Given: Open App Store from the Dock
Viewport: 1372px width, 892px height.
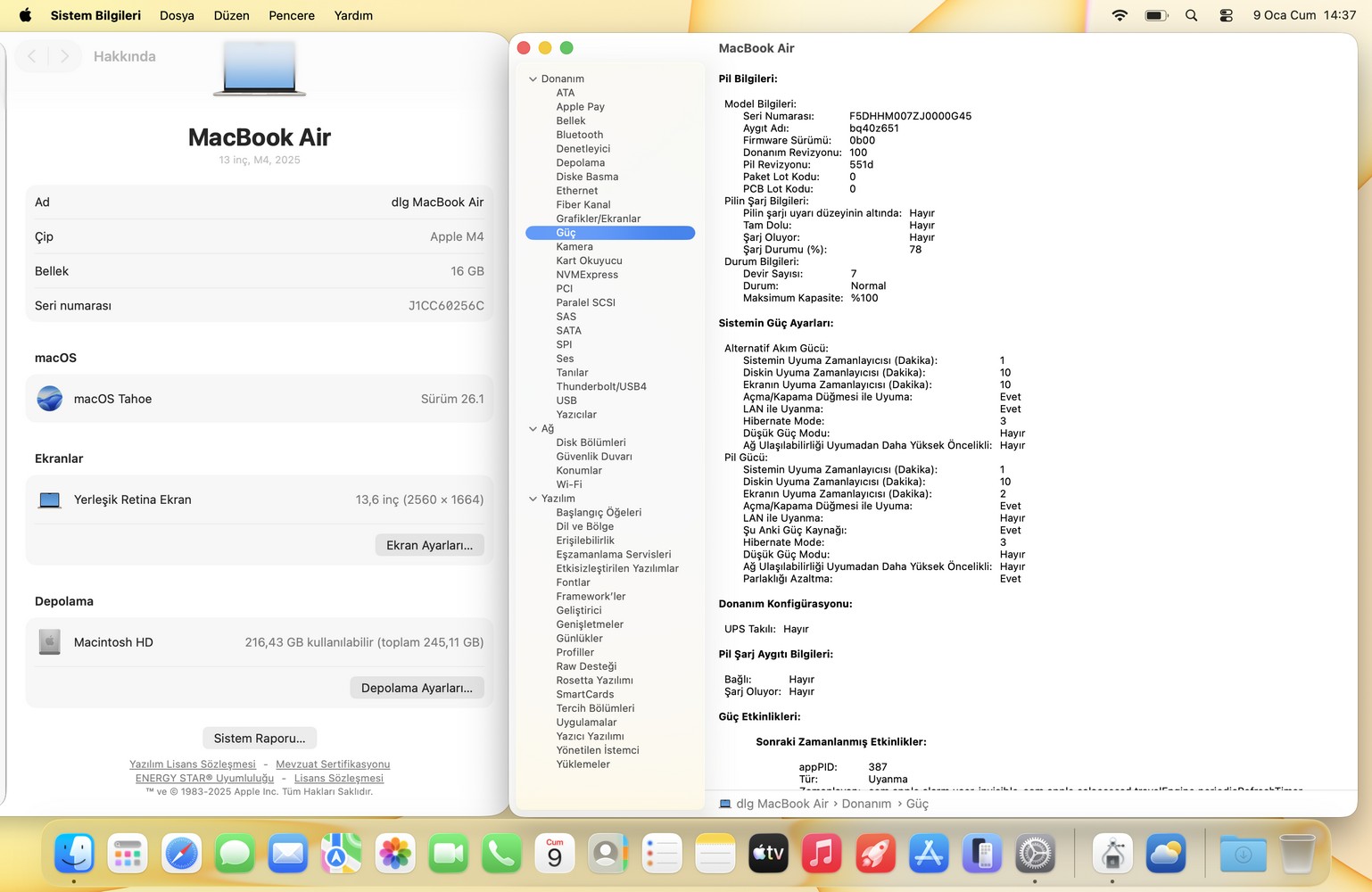Looking at the screenshot, I should click(929, 855).
